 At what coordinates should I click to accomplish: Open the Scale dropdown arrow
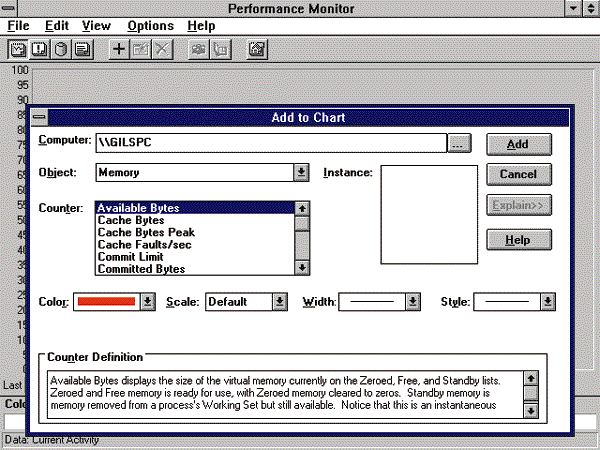[280, 302]
